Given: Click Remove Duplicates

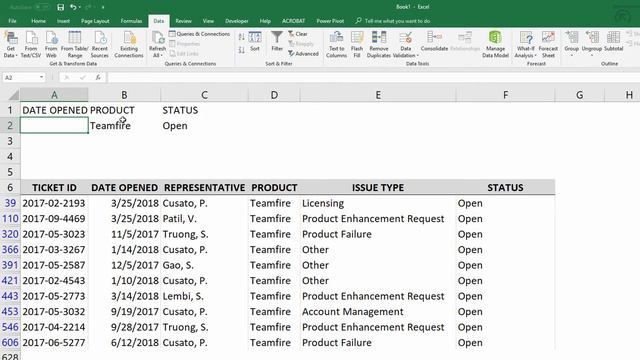Looking at the screenshot, I should point(379,45).
